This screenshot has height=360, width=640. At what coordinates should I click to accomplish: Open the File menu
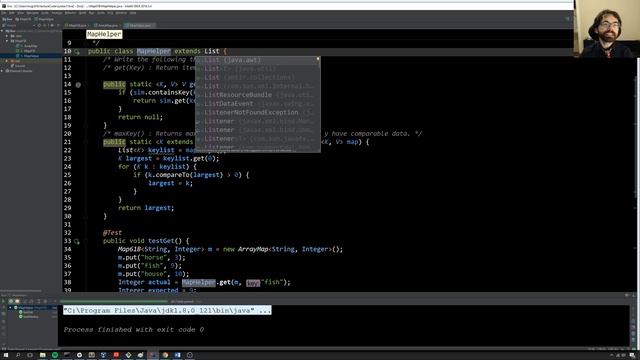[x=4, y=13]
